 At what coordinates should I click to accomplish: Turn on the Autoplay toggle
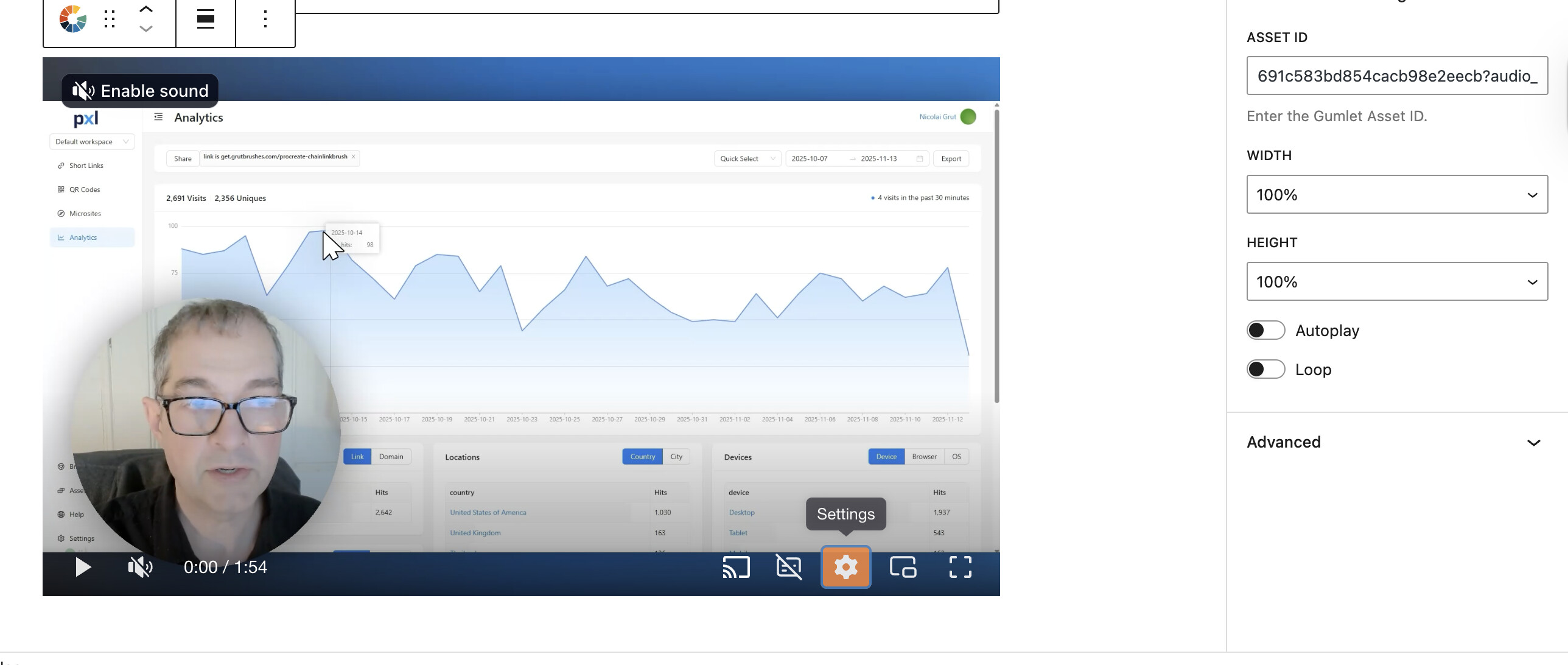tap(1265, 330)
